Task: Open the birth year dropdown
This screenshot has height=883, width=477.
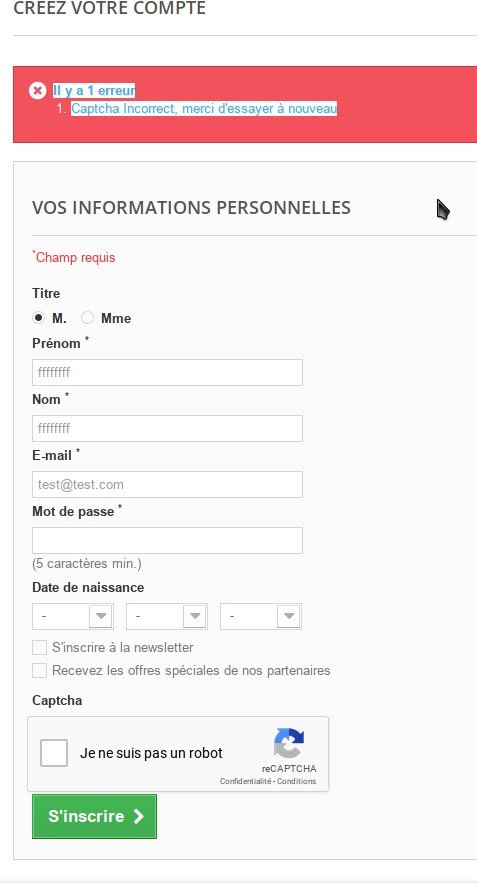Action: [x=261, y=616]
